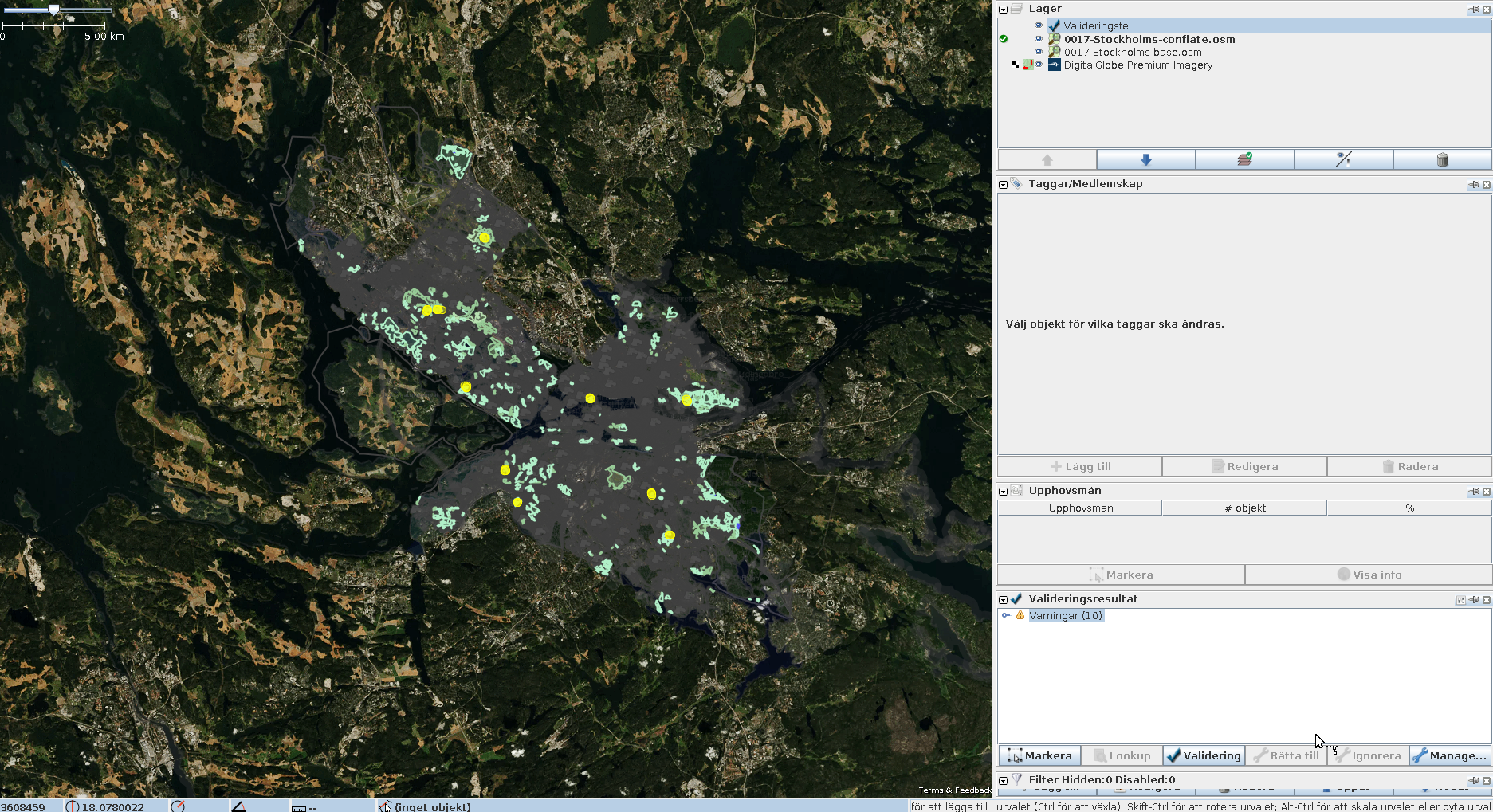Pin the Lager panel with pushpin icon
Image resolution: width=1493 pixels, height=812 pixels.
1474,10
